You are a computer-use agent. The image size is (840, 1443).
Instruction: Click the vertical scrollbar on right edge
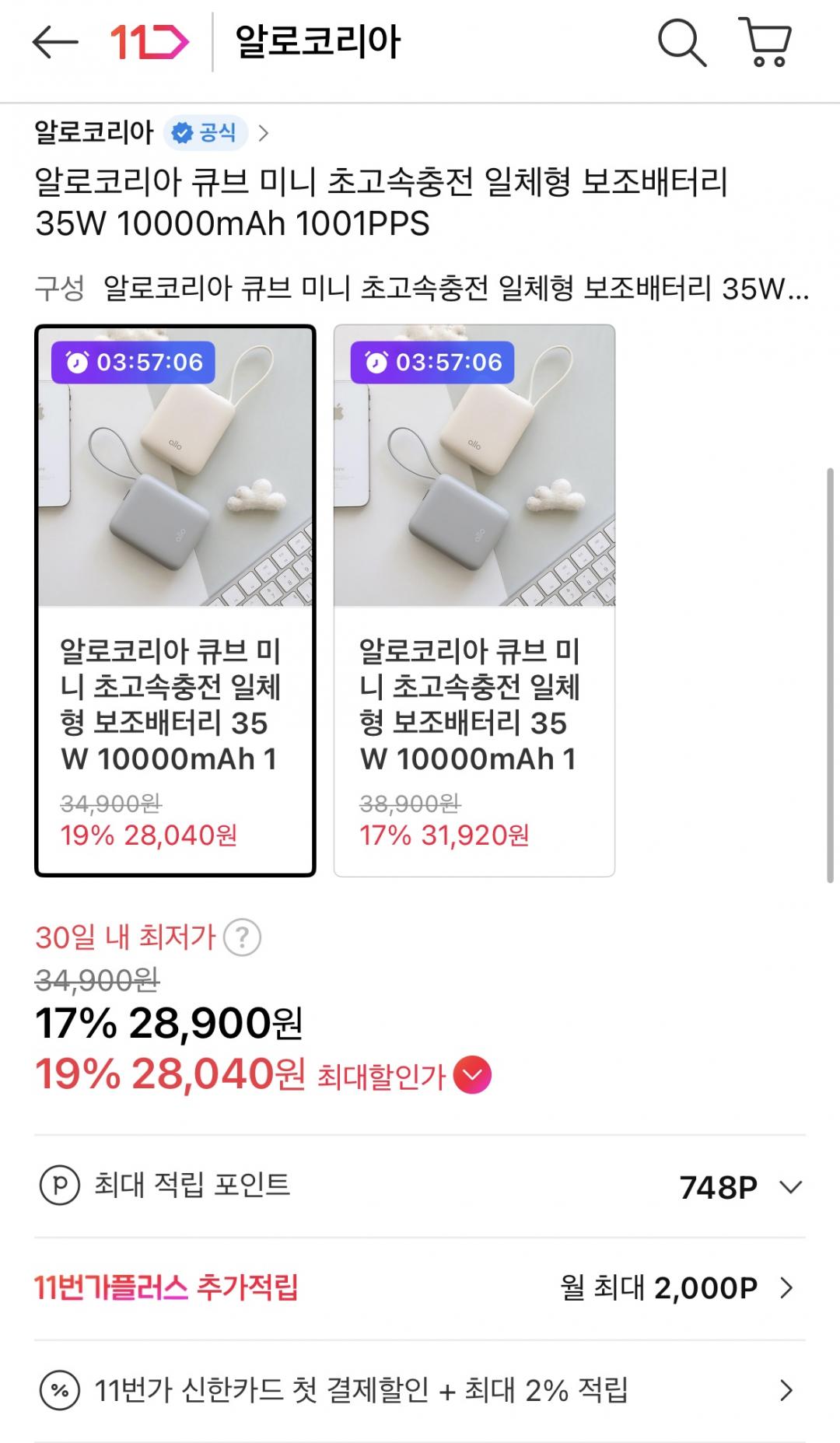click(x=831, y=675)
